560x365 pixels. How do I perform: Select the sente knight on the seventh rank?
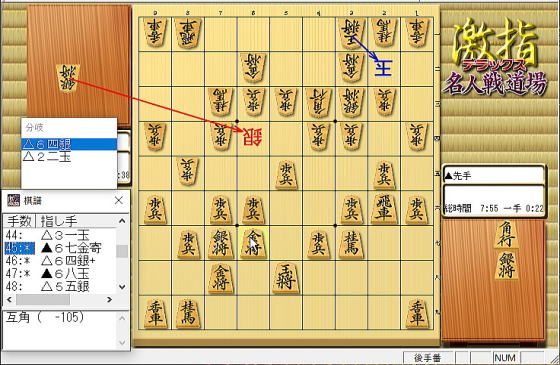pyautogui.click(x=351, y=244)
